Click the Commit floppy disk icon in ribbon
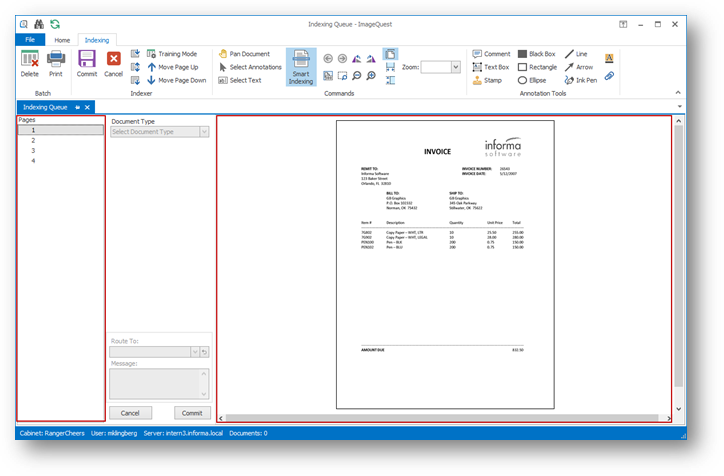724x476 pixels. [x=87, y=64]
